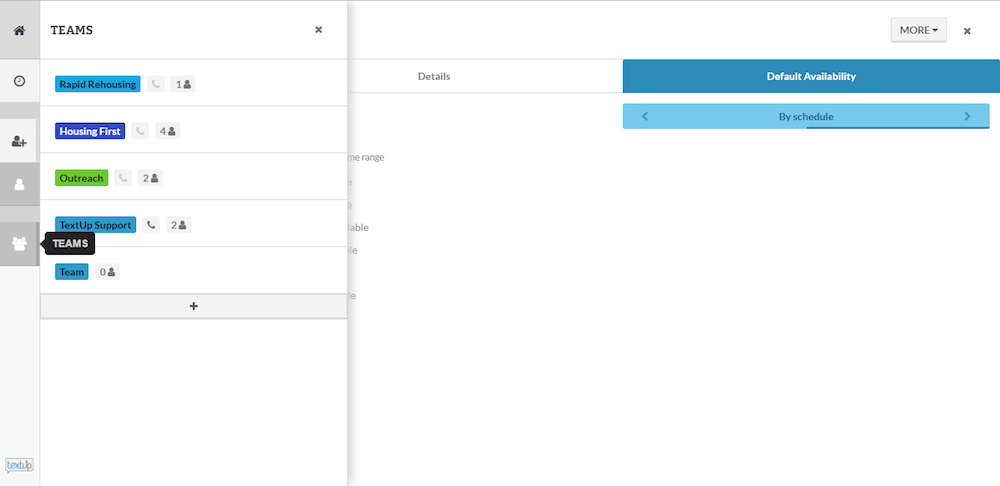1000x486 pixels.
Task: Select the Default Availability tab
Action: coord(811,77)
